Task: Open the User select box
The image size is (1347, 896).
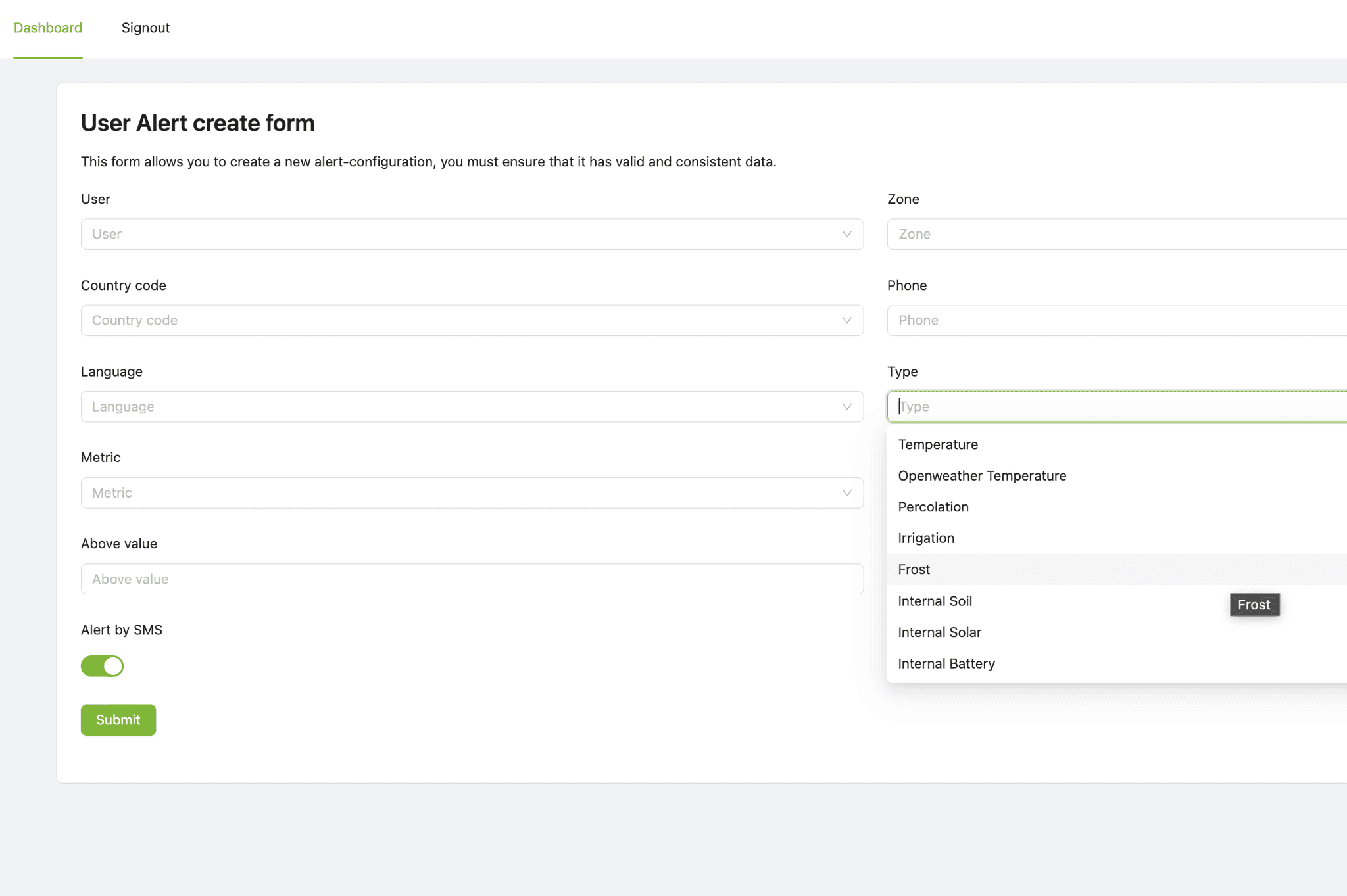Action: tap(460, 234)
